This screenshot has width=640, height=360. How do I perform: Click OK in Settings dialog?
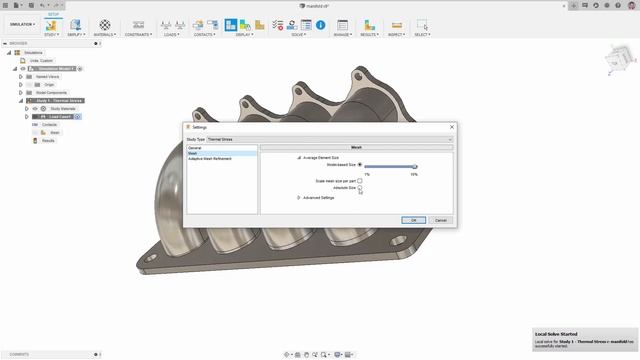(413, 220)
